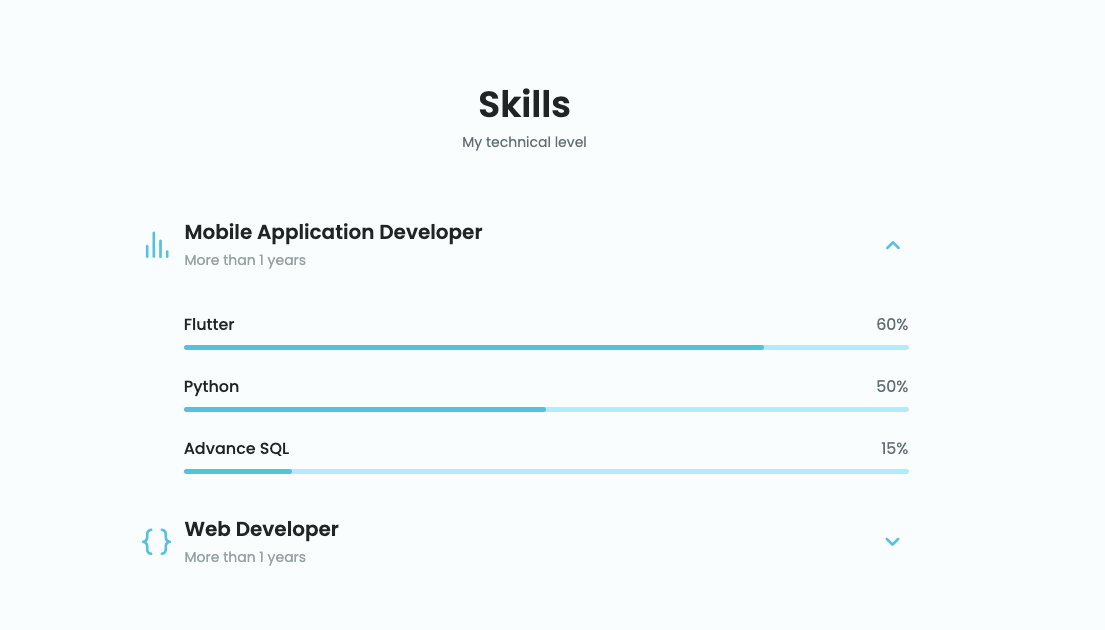Image resolution: width=1105 pixels, height=630 pixels.
Task: Click the 15% value for Advance SQL
Action: pyautogui.click(x=894, y=448)
